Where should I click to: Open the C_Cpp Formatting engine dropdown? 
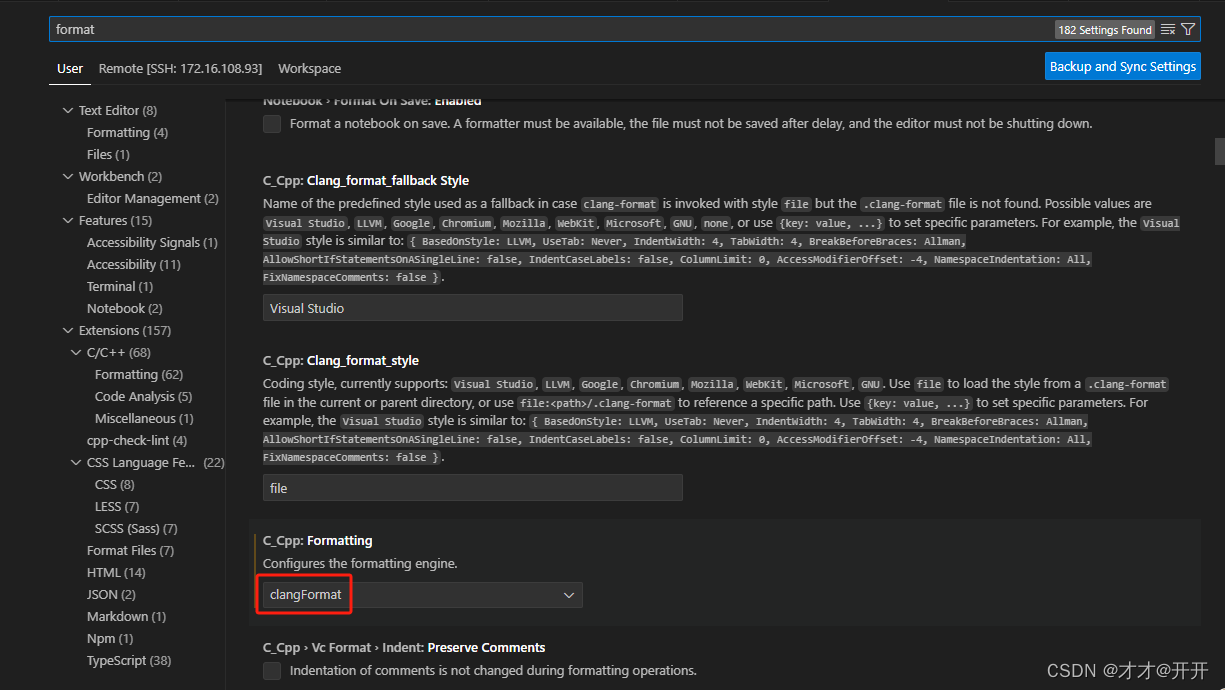(569, 594)
